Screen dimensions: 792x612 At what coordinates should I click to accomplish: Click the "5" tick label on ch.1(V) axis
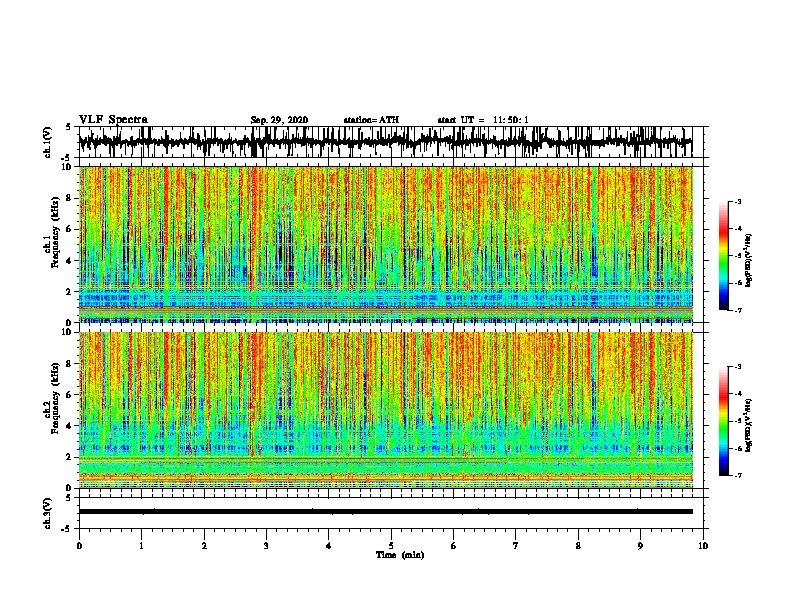coord(68,127)
